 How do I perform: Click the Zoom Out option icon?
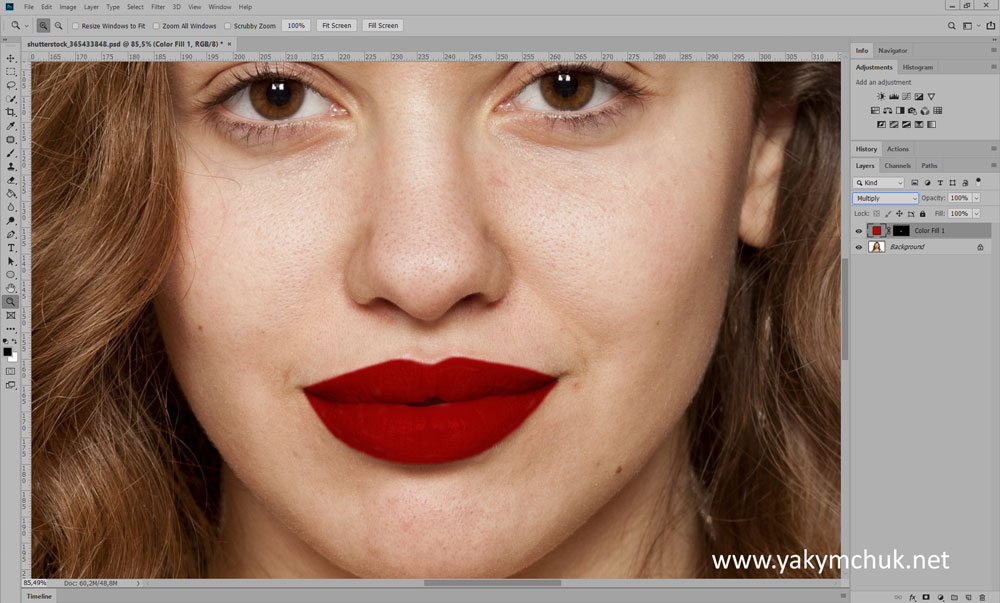58,25
